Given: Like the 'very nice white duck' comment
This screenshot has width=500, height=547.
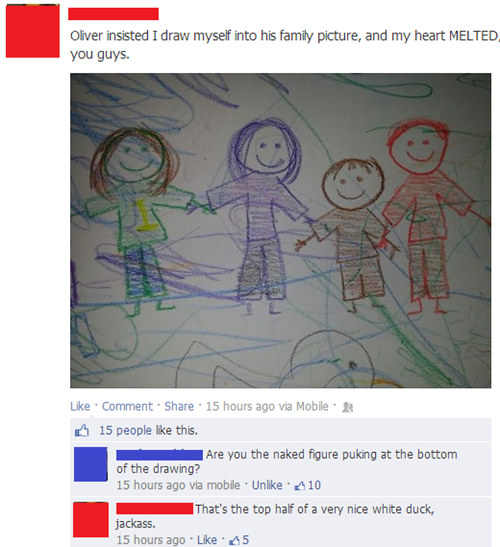Looking at the screenshot, I should (x=207, y=540).
